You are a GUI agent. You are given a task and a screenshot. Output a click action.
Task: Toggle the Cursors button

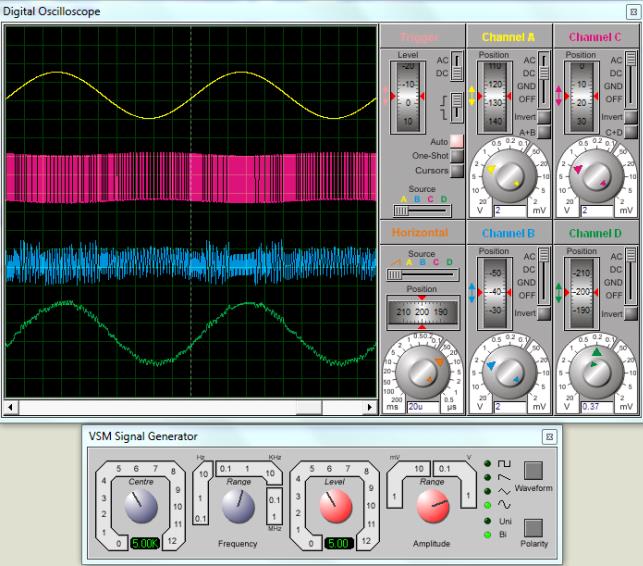pos(456,170)
